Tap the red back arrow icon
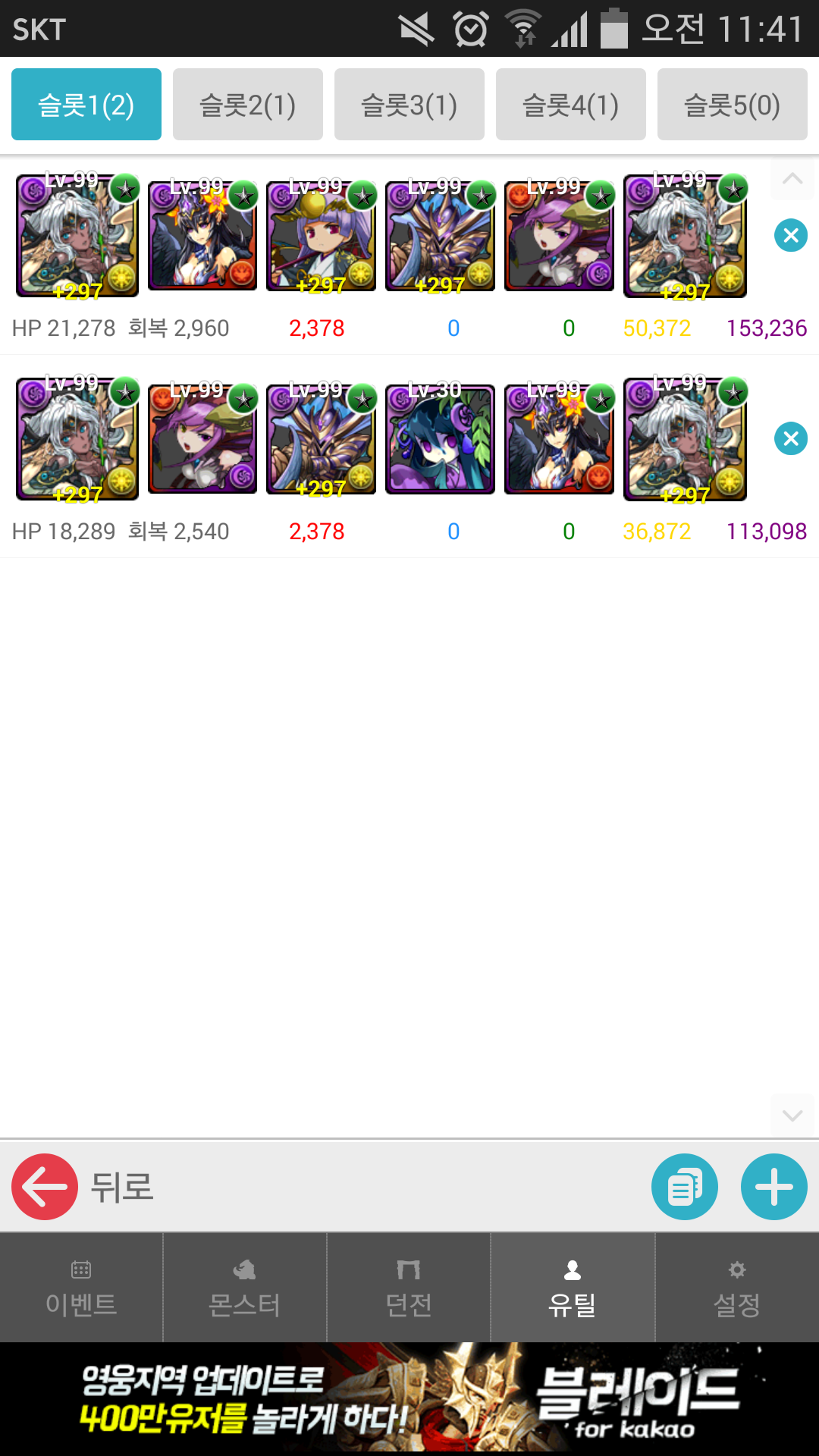The image size is (819, 1456). (45, 1187)
